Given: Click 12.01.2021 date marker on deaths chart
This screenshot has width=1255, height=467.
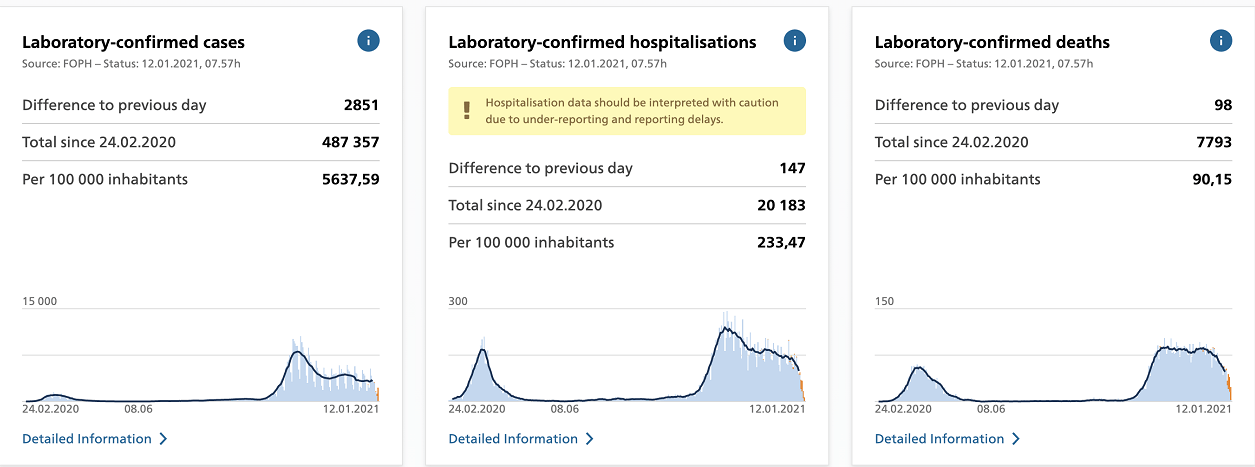Looking at the screenshot, I should 1203,408.
